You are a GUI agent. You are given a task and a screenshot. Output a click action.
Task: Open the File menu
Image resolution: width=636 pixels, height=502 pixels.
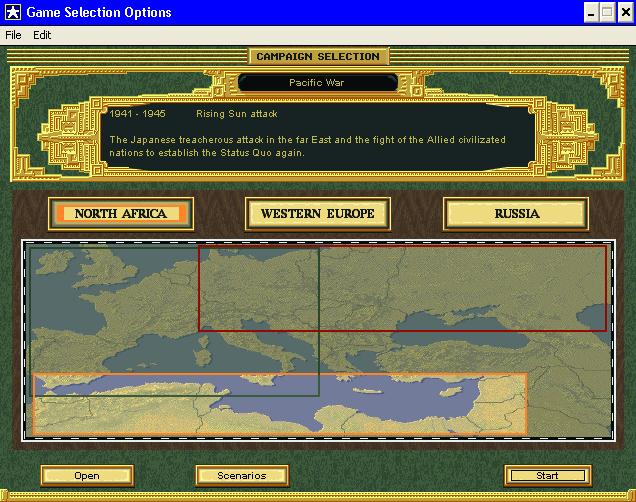[13, 35]
